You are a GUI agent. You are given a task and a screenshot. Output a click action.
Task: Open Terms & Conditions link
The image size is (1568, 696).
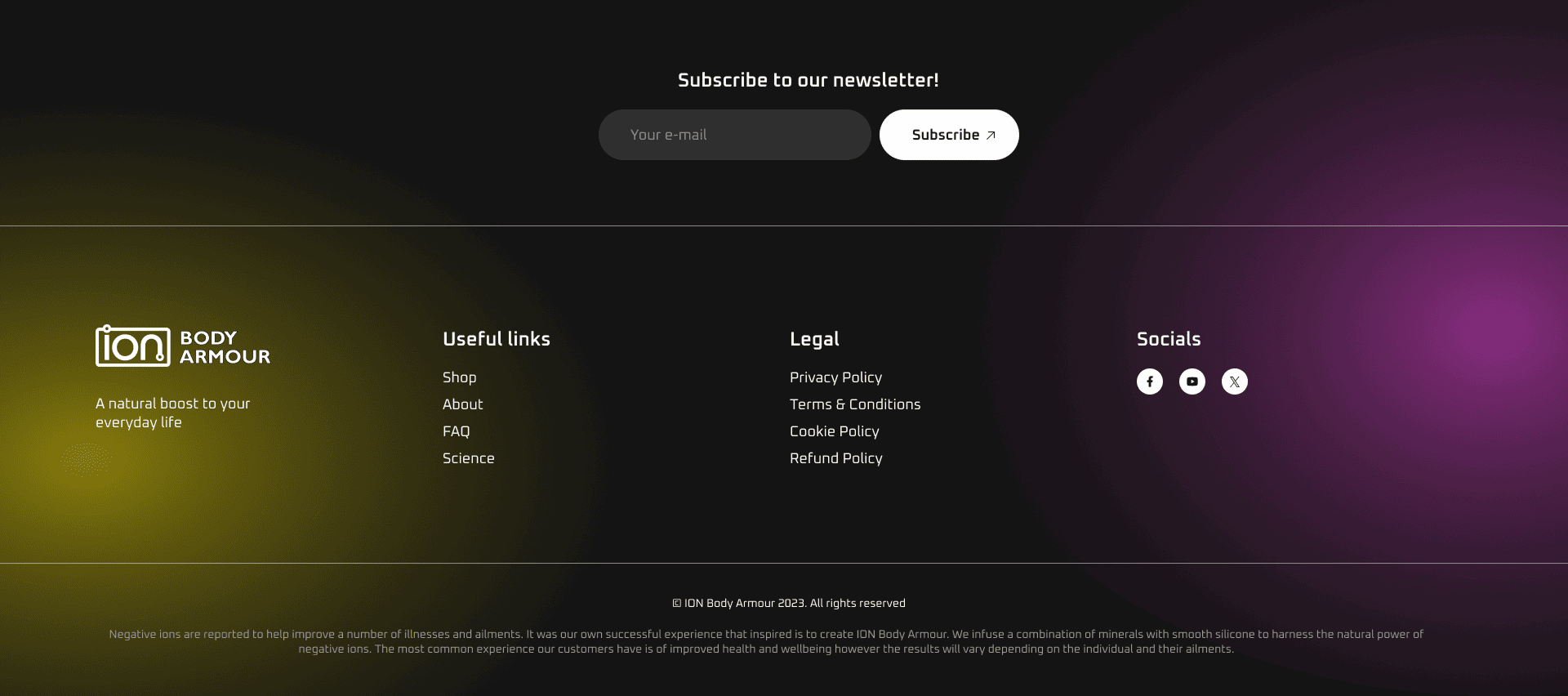click(855, 404)
